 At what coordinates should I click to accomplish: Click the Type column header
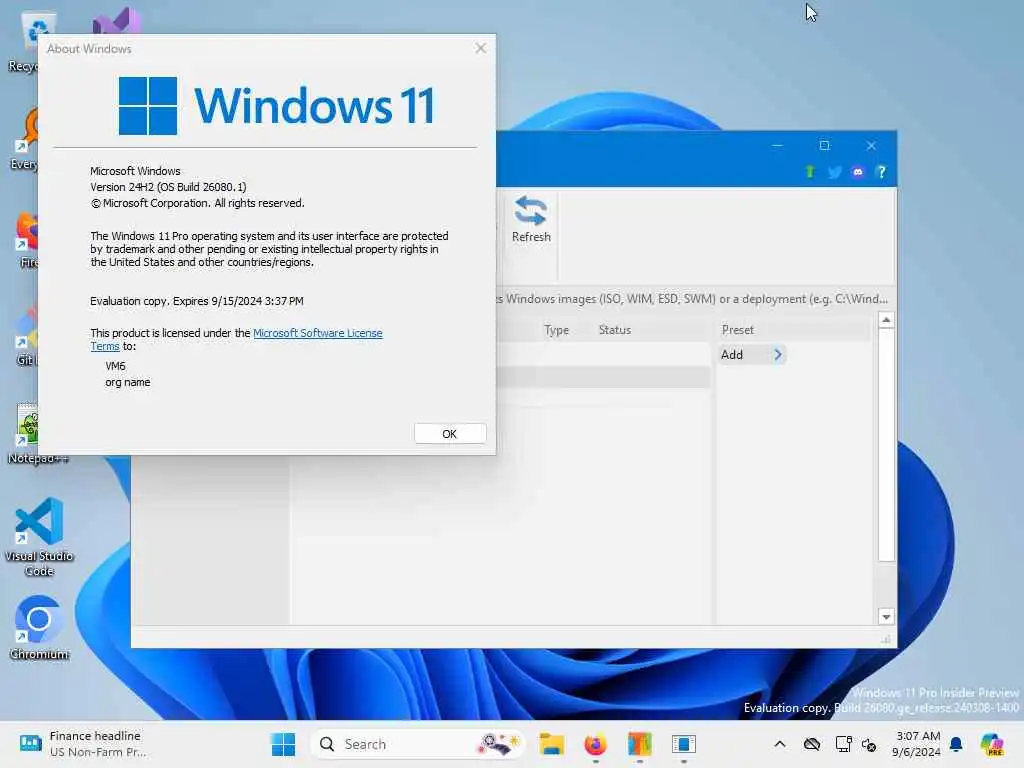tap(556, 330)
